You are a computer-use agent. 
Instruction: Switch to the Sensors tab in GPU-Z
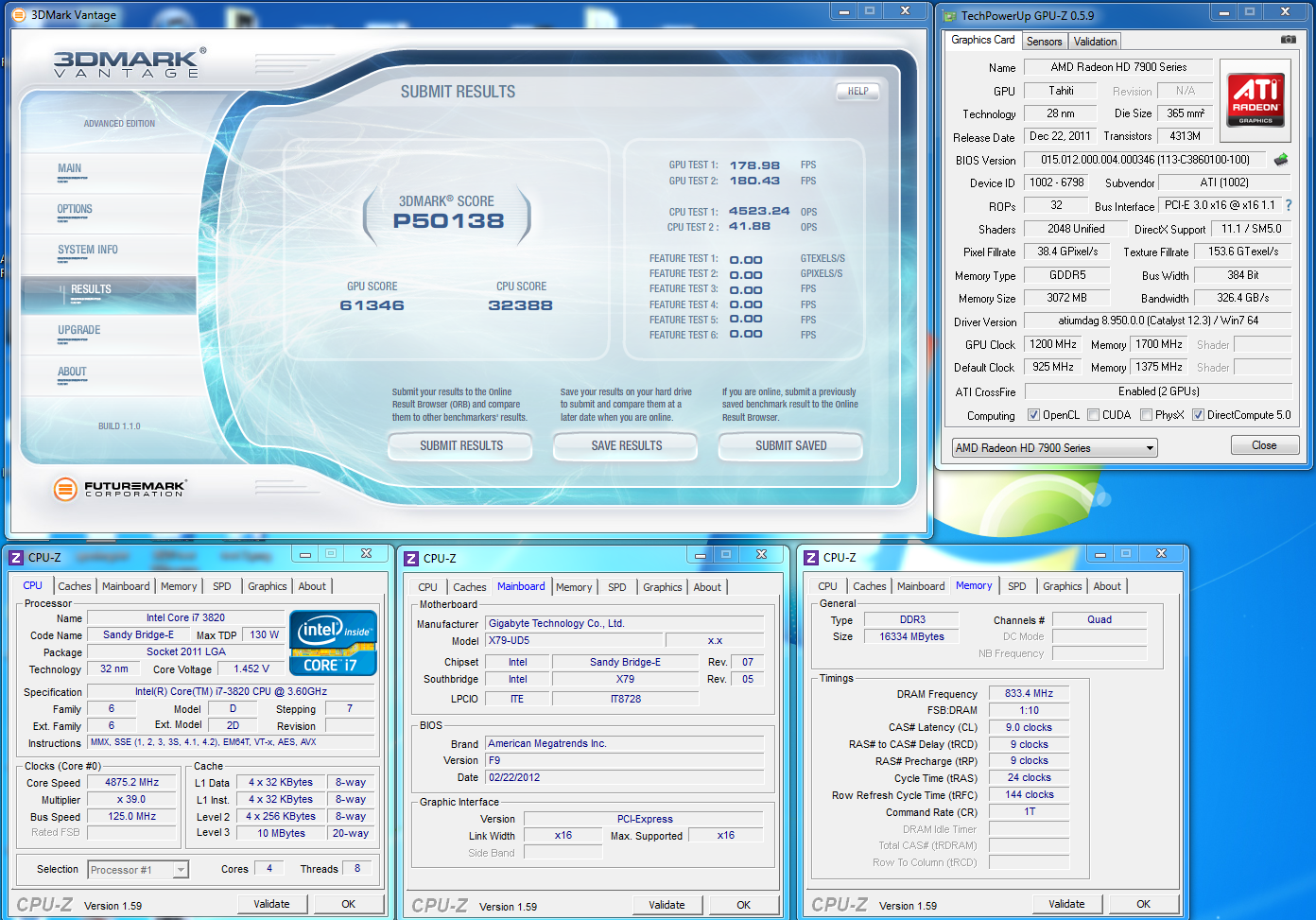(1044, 42)
